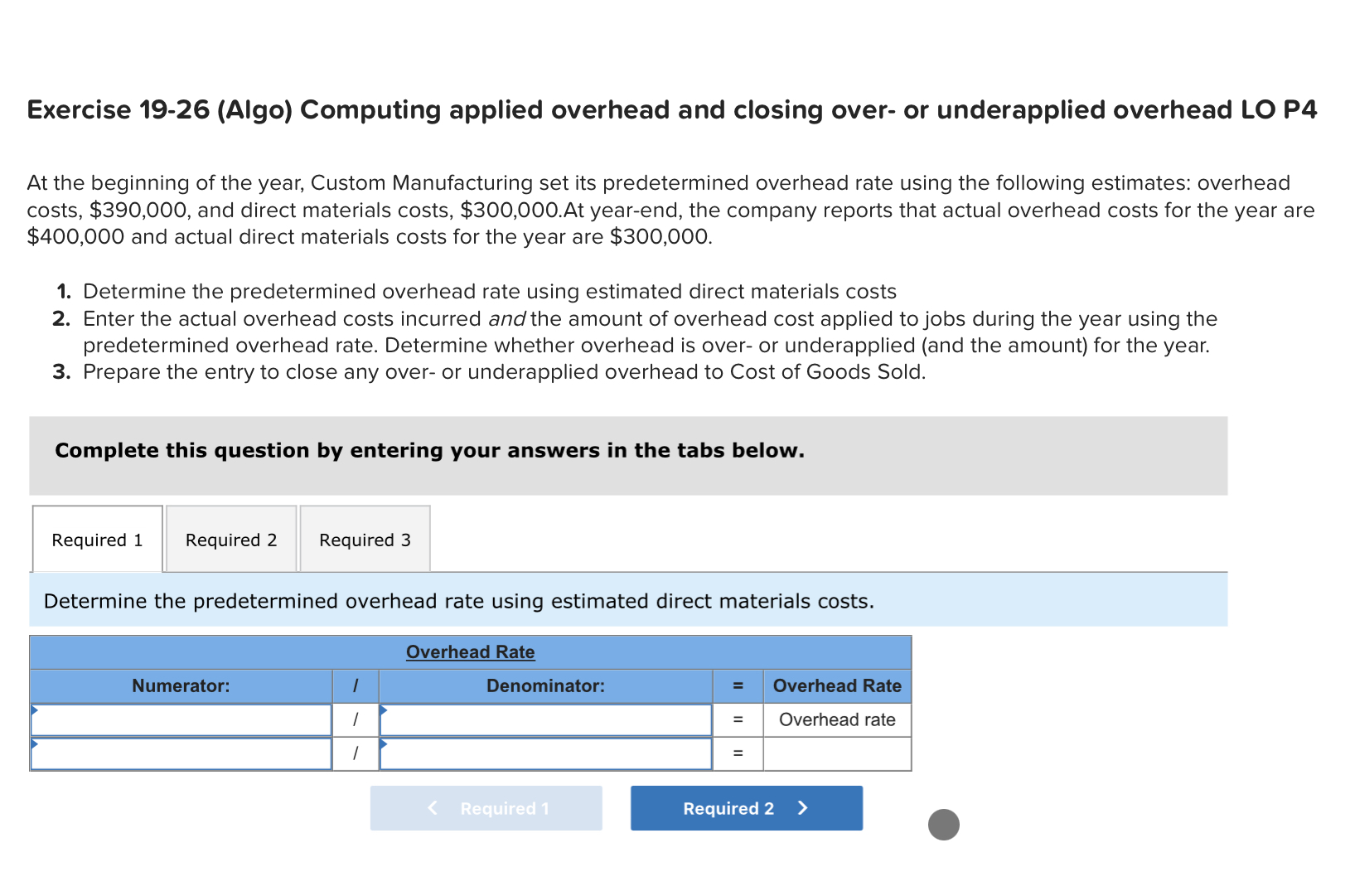Click the gray circle icon near bottom right
Image resolution: width=1350 pixels, height=896 pixels.
pos(944,825)
